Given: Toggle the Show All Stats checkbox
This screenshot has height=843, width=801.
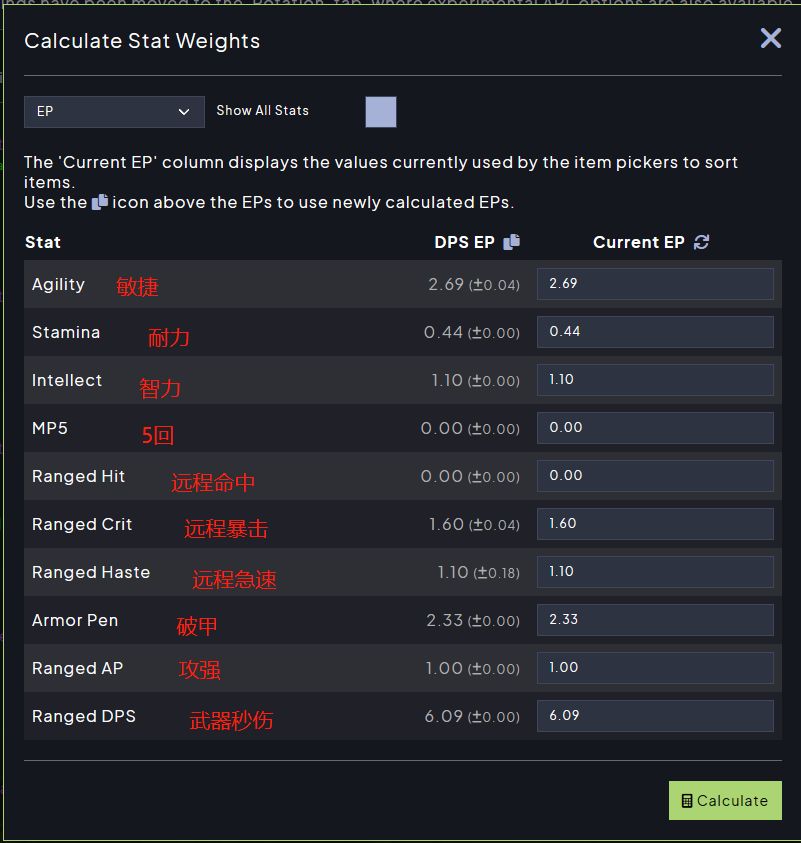Looking at the screenshot, I should (x=381, y=112).
